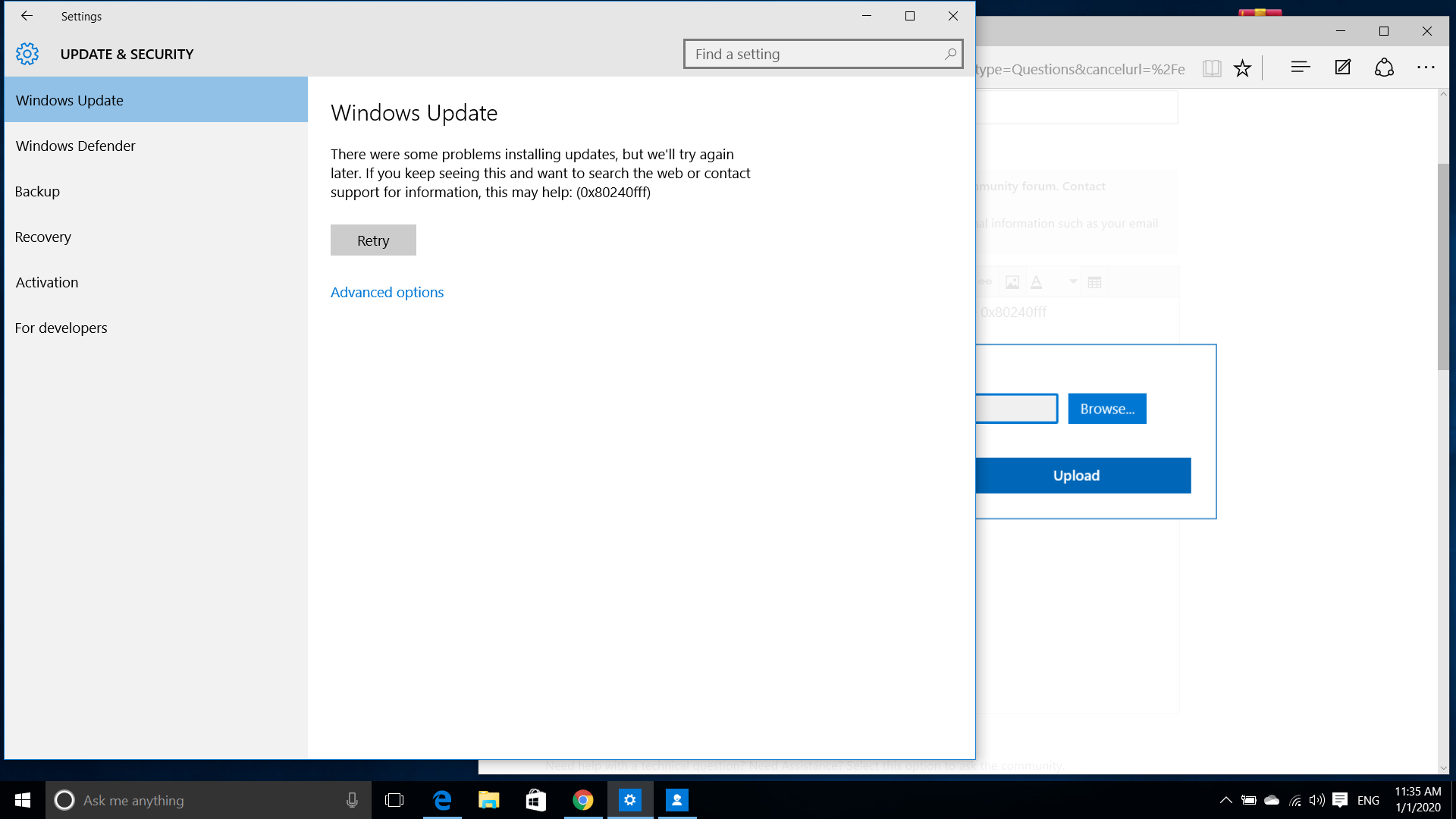Image resolution: width=1456 pixels, height=819 pixels.
Task: Click the insert table icon in the editor
Action: click(1094, 282)
